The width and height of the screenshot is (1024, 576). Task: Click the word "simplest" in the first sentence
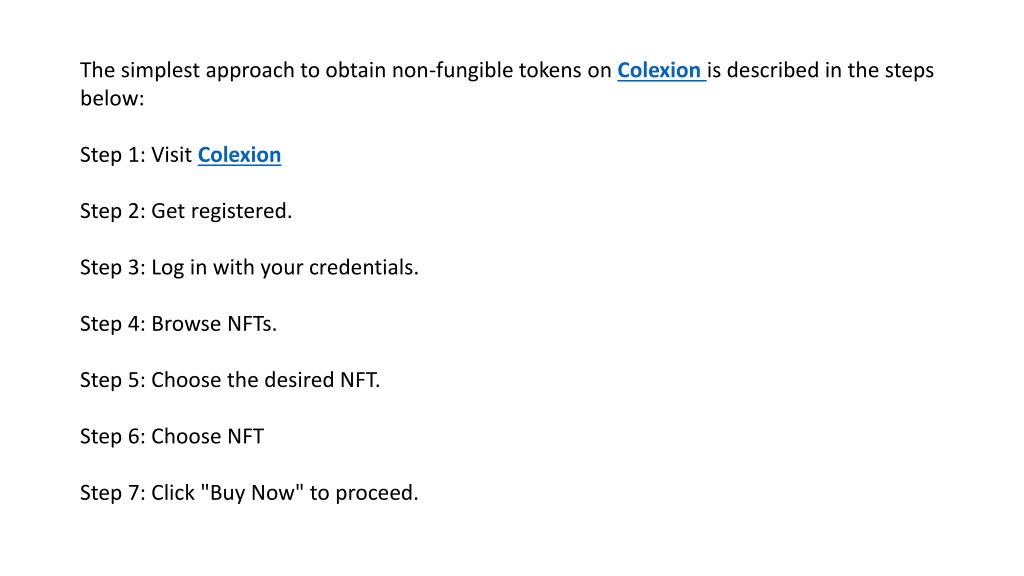[160, 71]
